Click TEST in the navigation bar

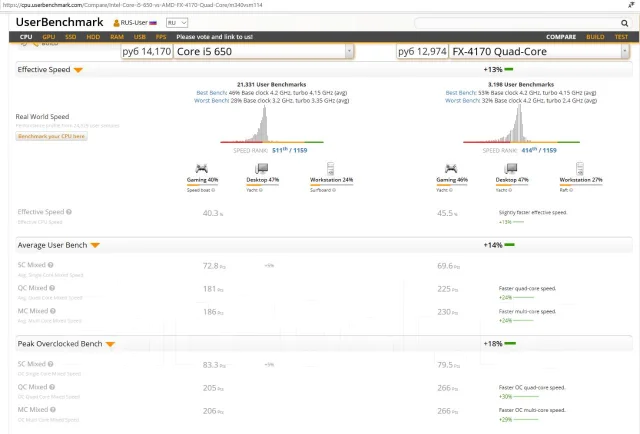[621, 37]
